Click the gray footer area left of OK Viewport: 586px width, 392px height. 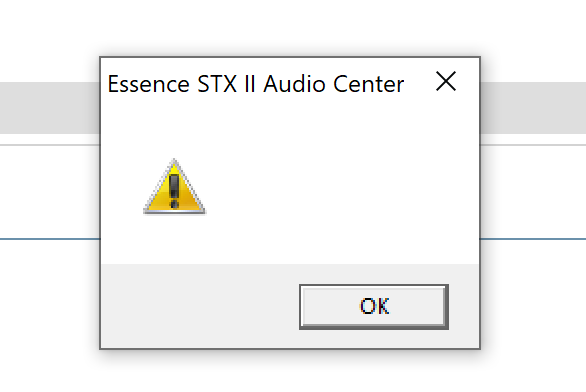pos(200,306)
